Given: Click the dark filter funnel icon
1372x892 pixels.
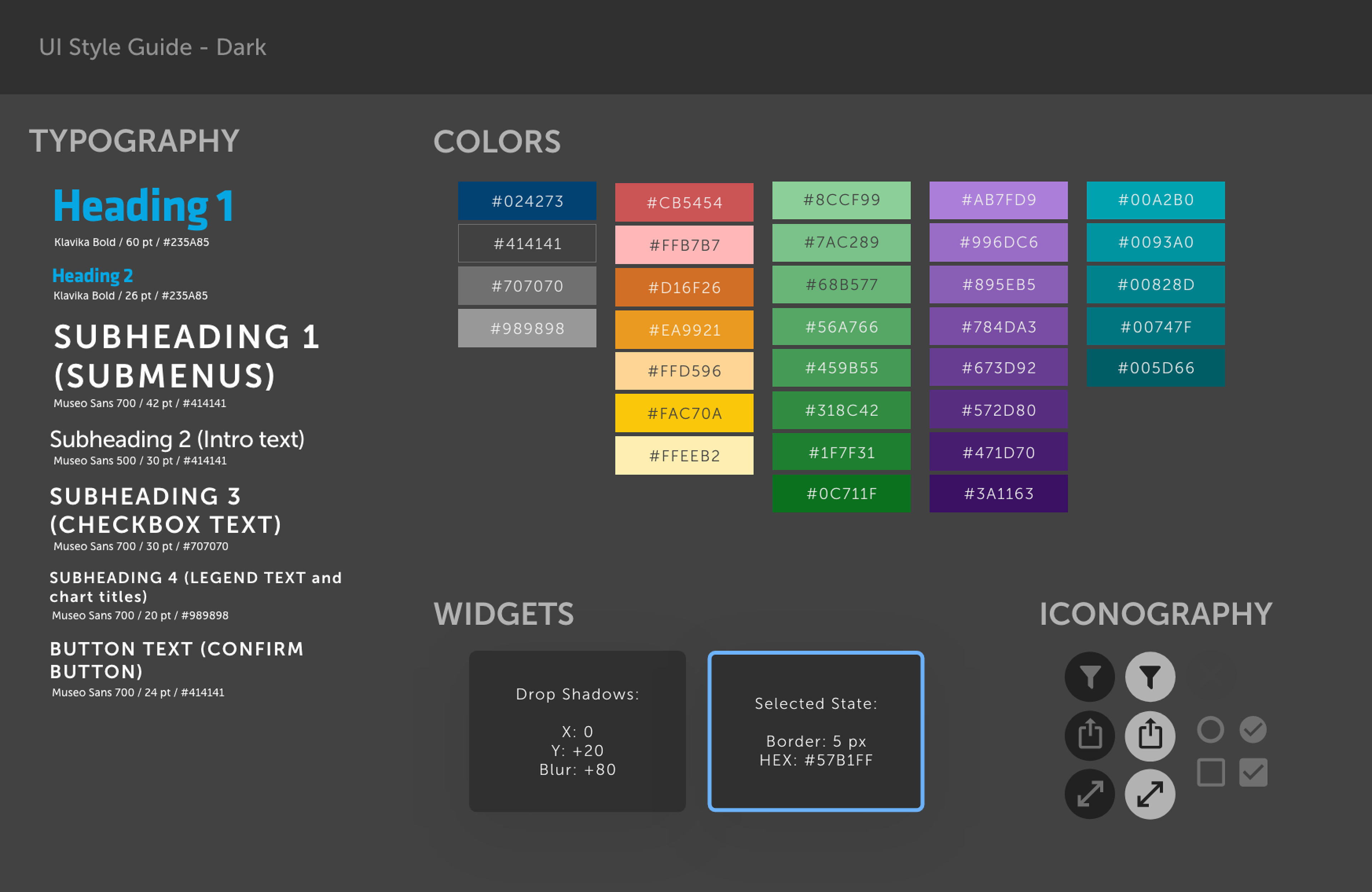Looking at the screenshot, I should pyautogui.click(x=1089, y=677).
